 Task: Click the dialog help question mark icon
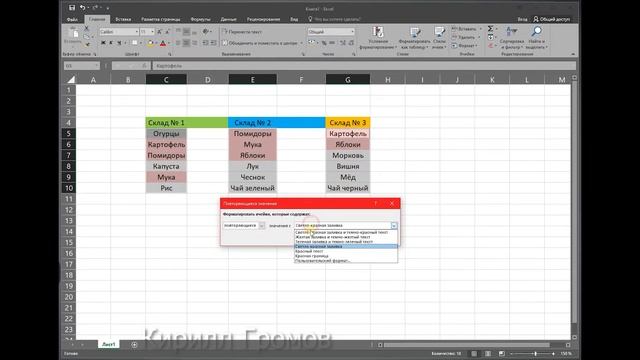click(x=376, y=203)
